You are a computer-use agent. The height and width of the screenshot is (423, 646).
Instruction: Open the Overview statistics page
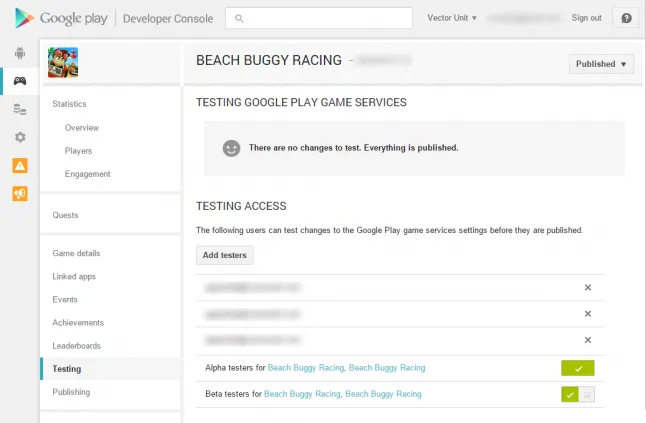(x=82, y=128)
